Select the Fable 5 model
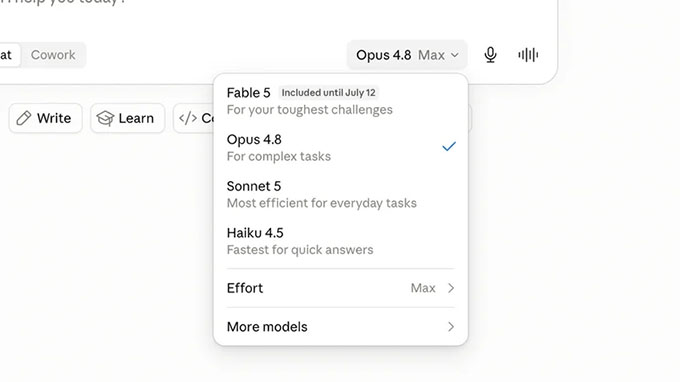Screen dimensions: 680x382 [x=341, y=101]
